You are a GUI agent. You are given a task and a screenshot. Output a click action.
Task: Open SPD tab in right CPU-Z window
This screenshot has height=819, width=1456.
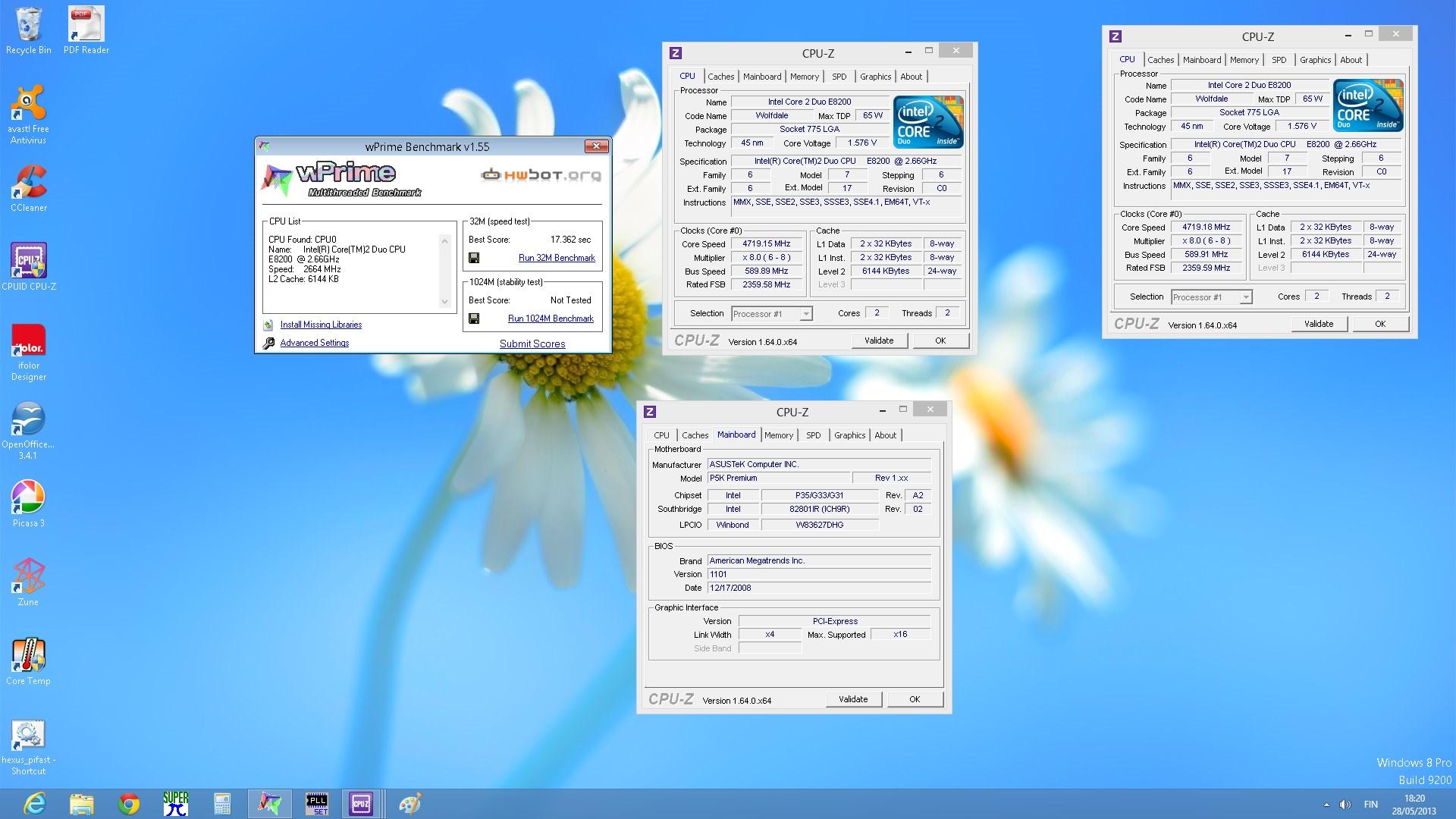click(x=1279, y=60)
